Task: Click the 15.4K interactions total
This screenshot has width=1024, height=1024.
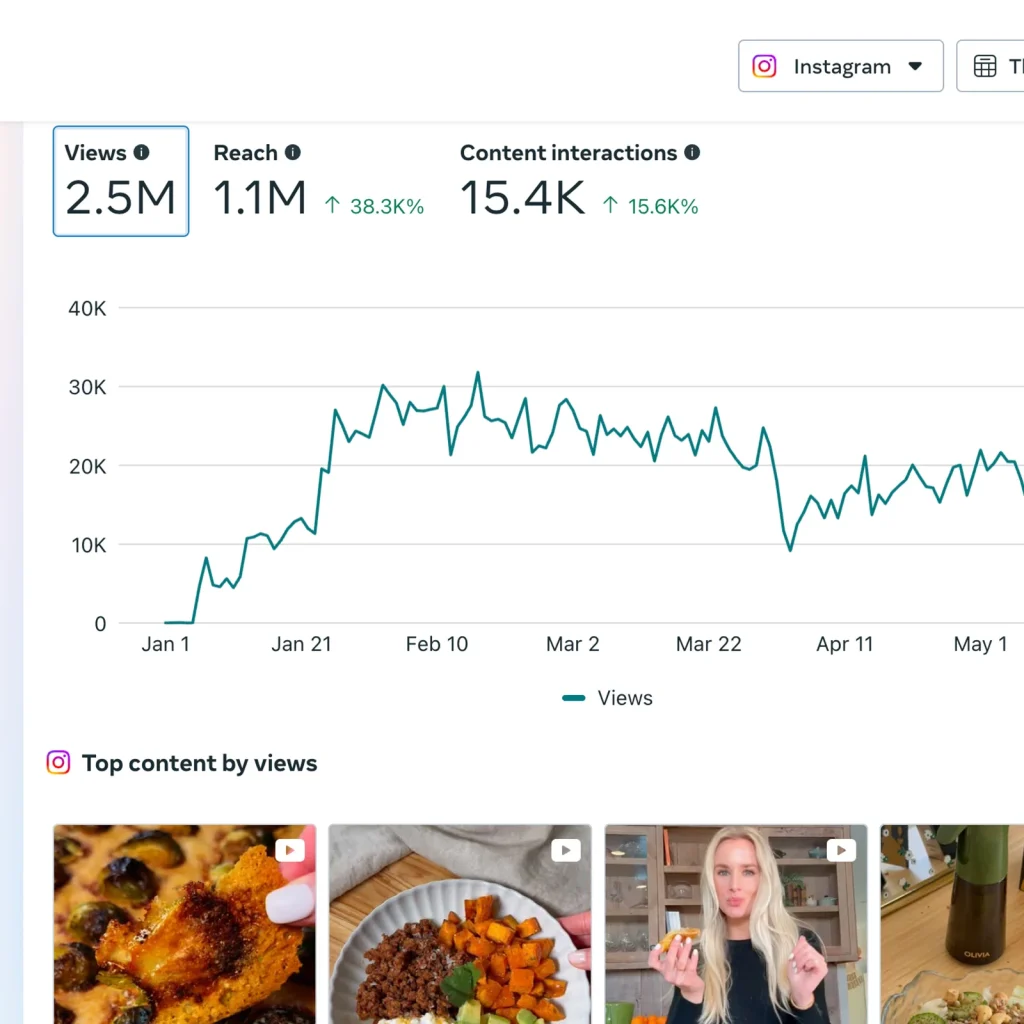Action: 522,198
